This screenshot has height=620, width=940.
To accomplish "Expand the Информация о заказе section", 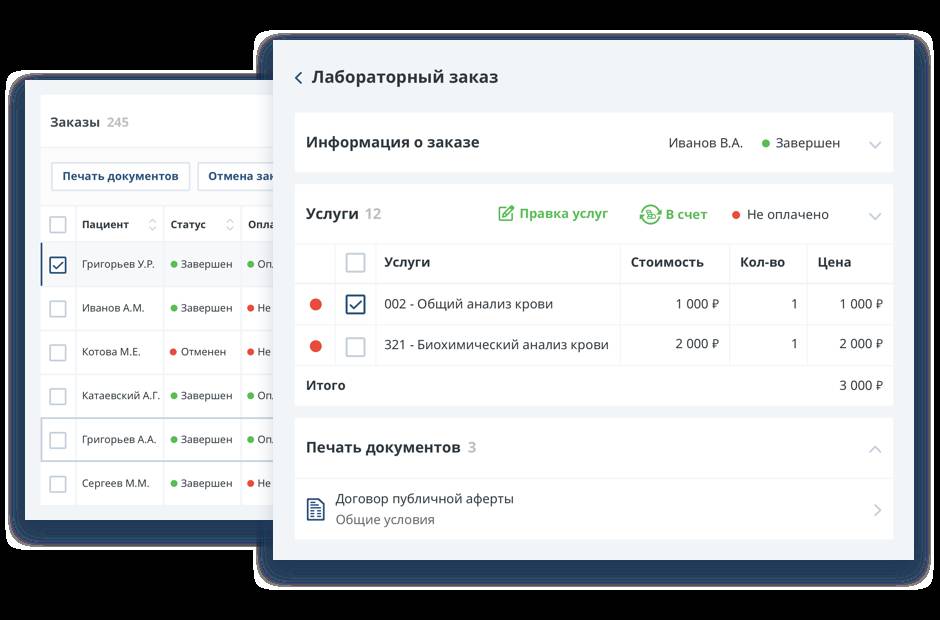I will pos(876,143).
